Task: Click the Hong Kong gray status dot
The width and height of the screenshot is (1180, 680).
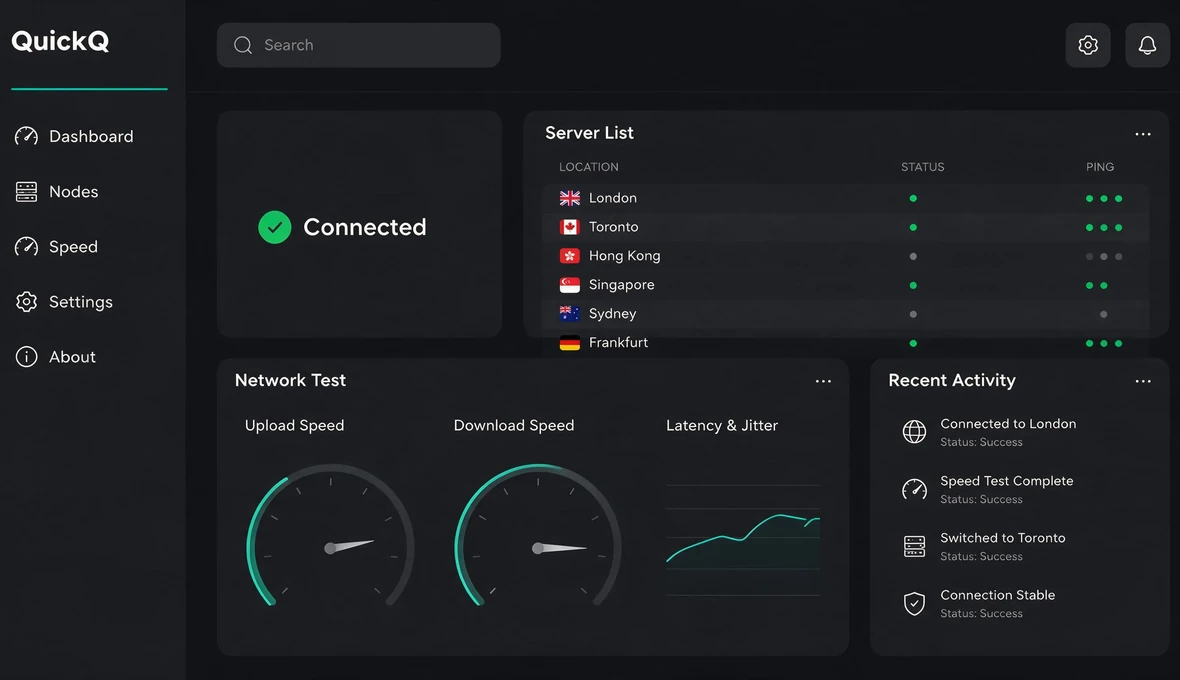Action: coord(913,257)
